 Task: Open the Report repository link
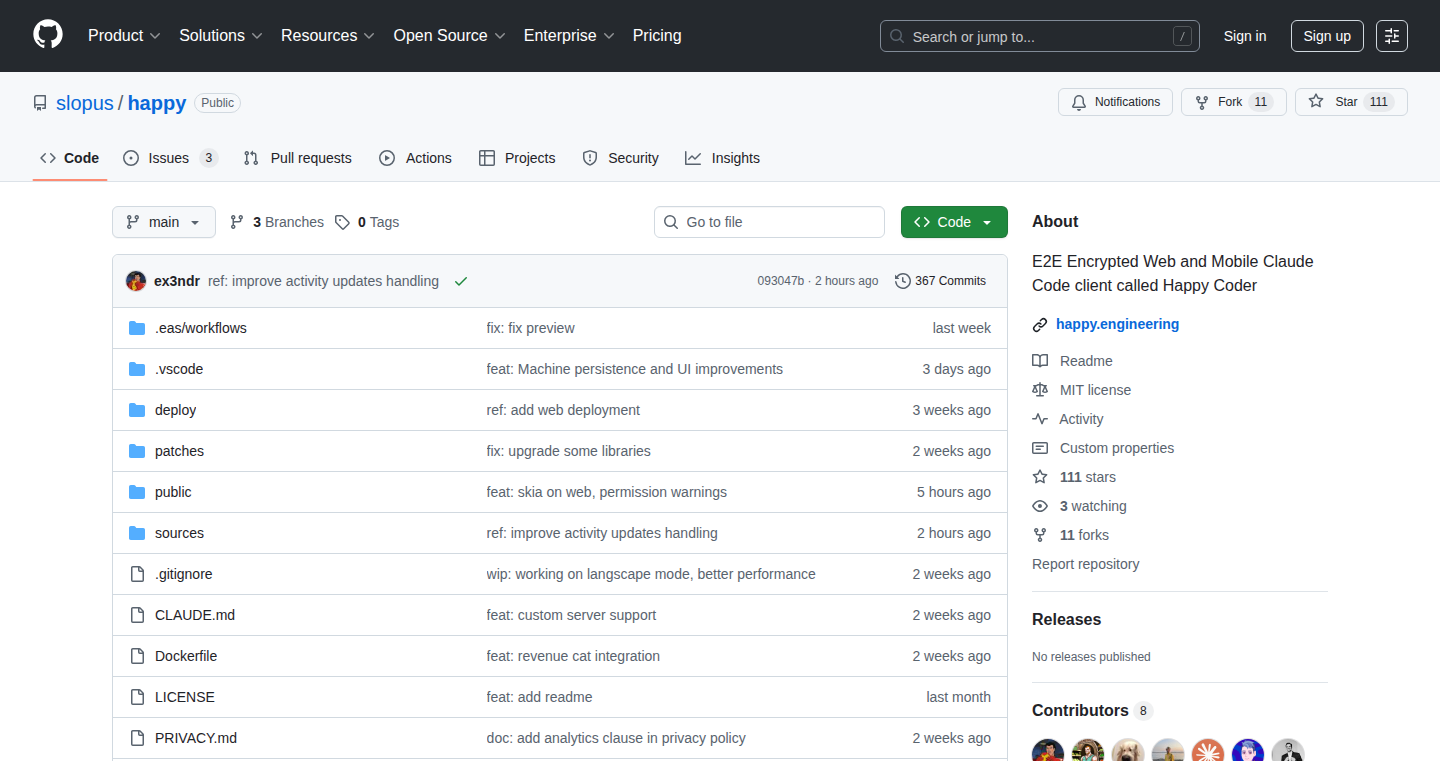(x=1085, y=564)
